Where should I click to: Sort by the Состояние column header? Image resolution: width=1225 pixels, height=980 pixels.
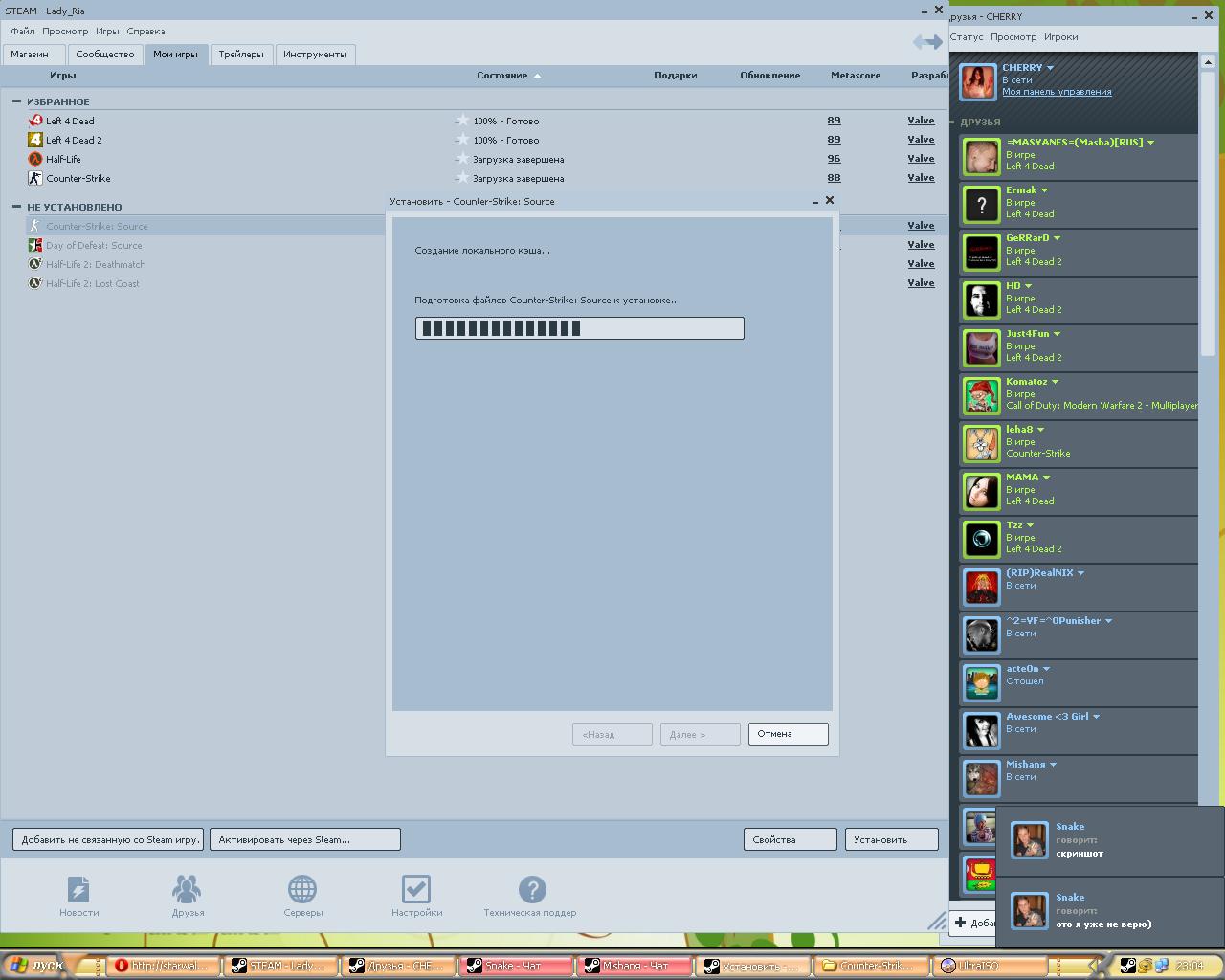(x=502, y=76)
